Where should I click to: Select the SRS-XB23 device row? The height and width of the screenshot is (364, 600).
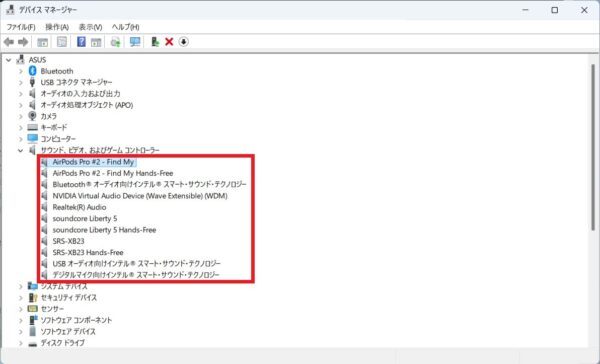(68, 241)
